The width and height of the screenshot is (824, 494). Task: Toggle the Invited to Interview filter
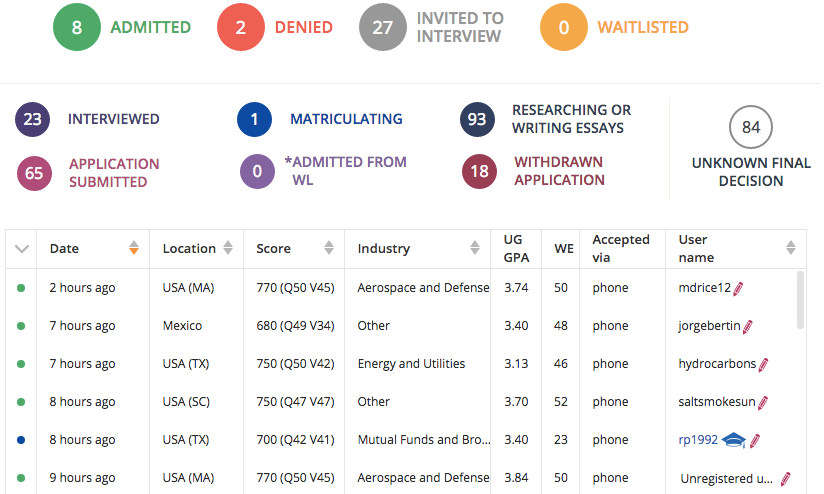[383, 27]
